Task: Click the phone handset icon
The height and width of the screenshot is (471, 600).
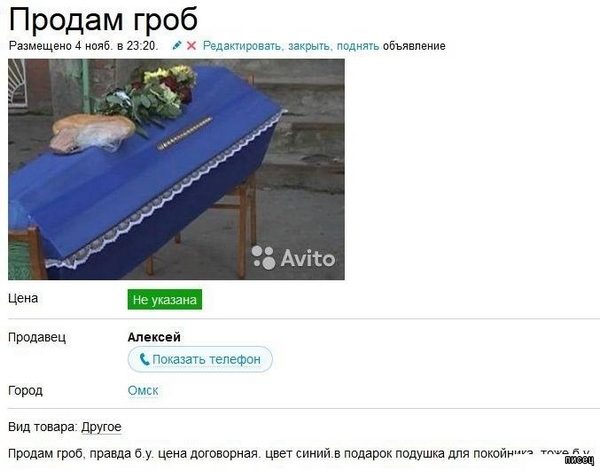Action: pyautogui.click(x=144, y=359)
